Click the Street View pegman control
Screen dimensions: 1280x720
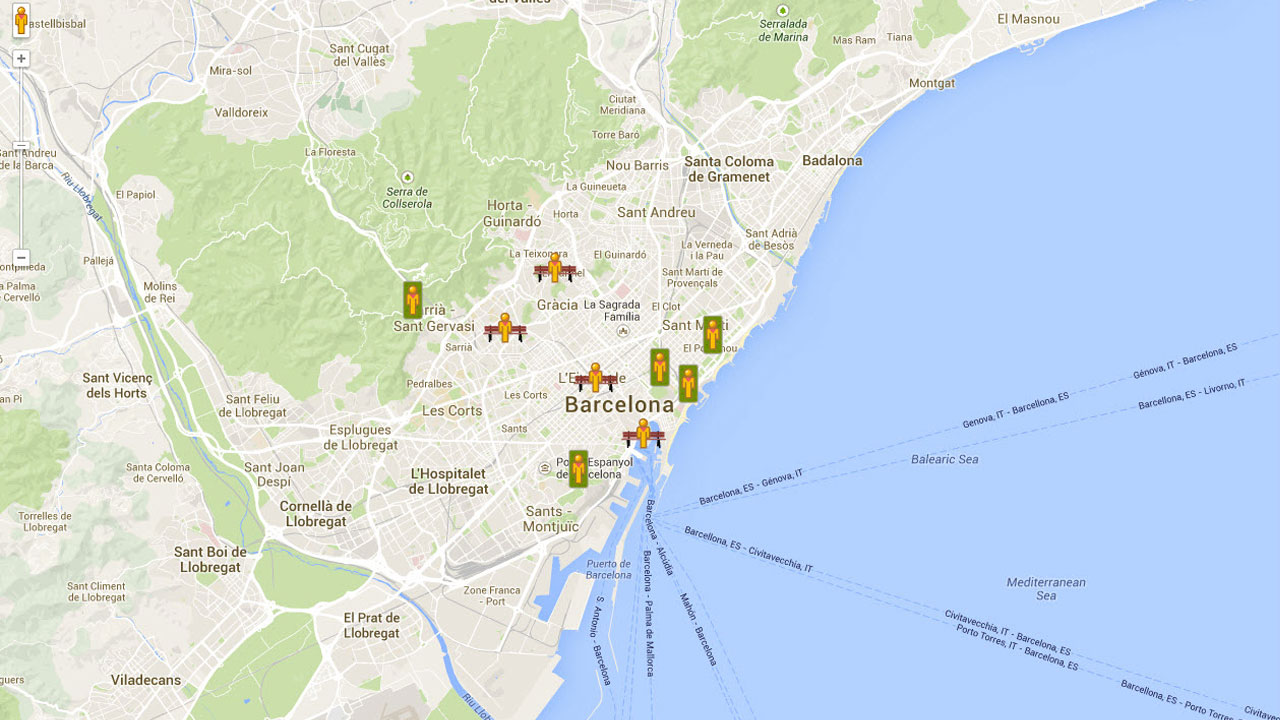pyautogui.click(x=21, y=21)
